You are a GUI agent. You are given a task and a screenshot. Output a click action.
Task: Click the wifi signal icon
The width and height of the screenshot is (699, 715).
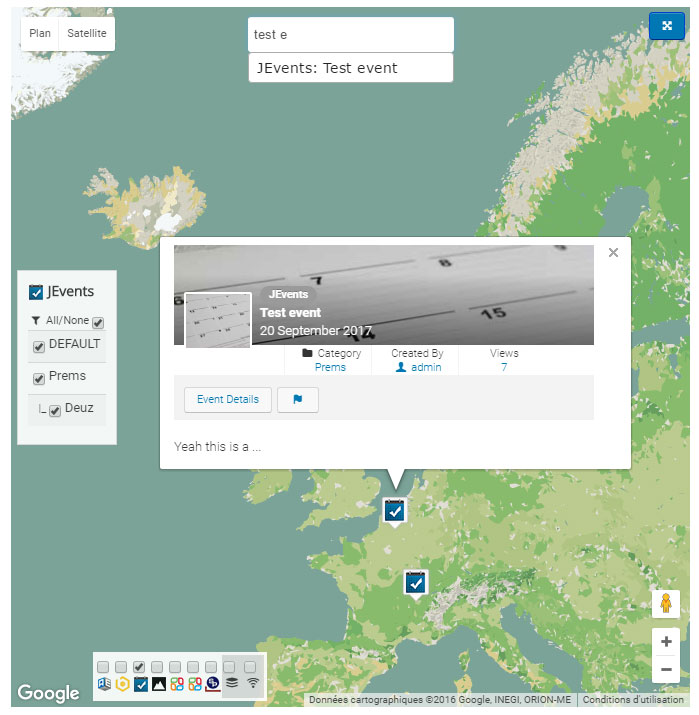coord(253,683)
